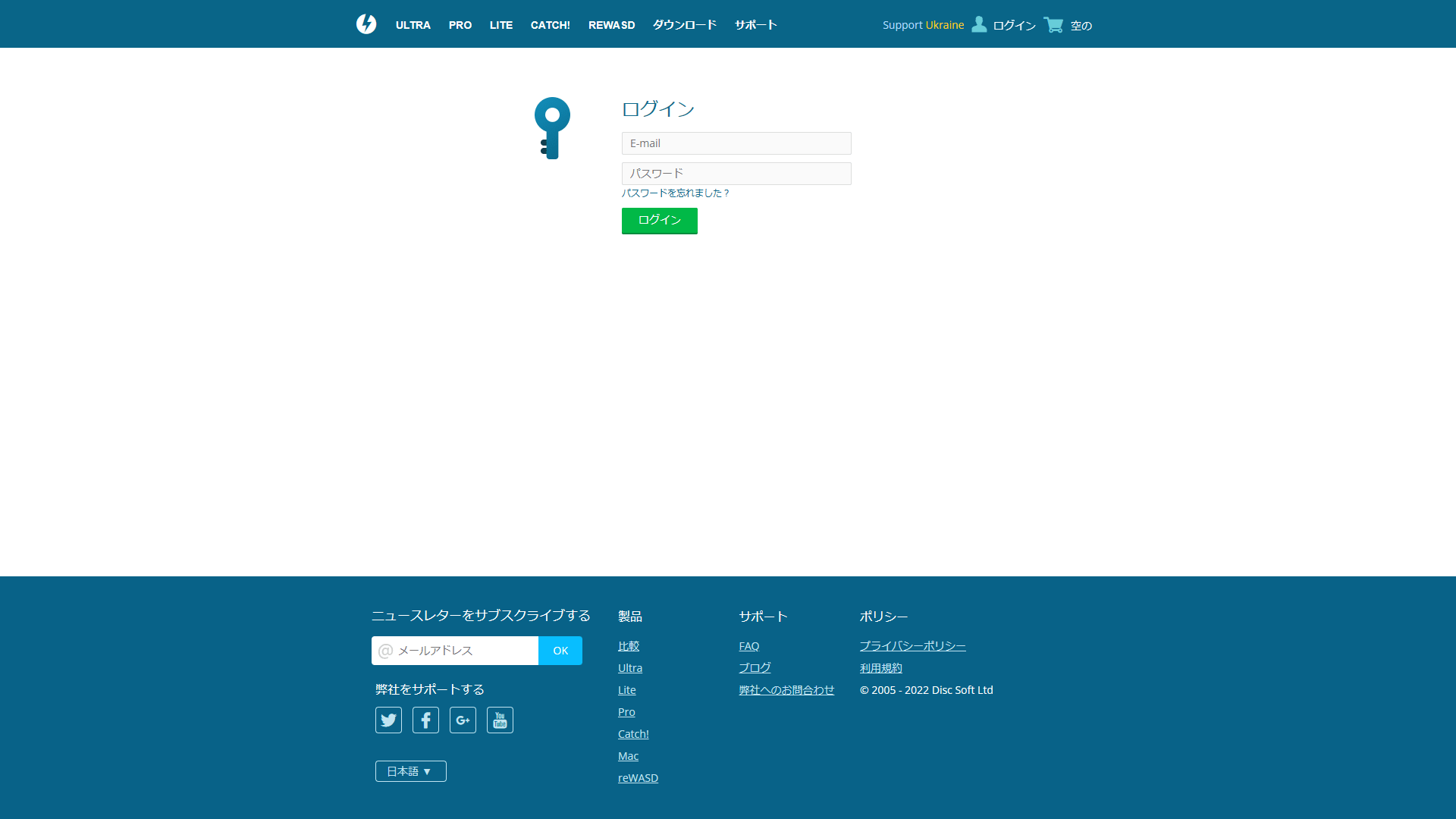Viewport: 1456px width, 819px height.
Task: Open the Support Ukraine link
Action: click(x=923, y=25)
